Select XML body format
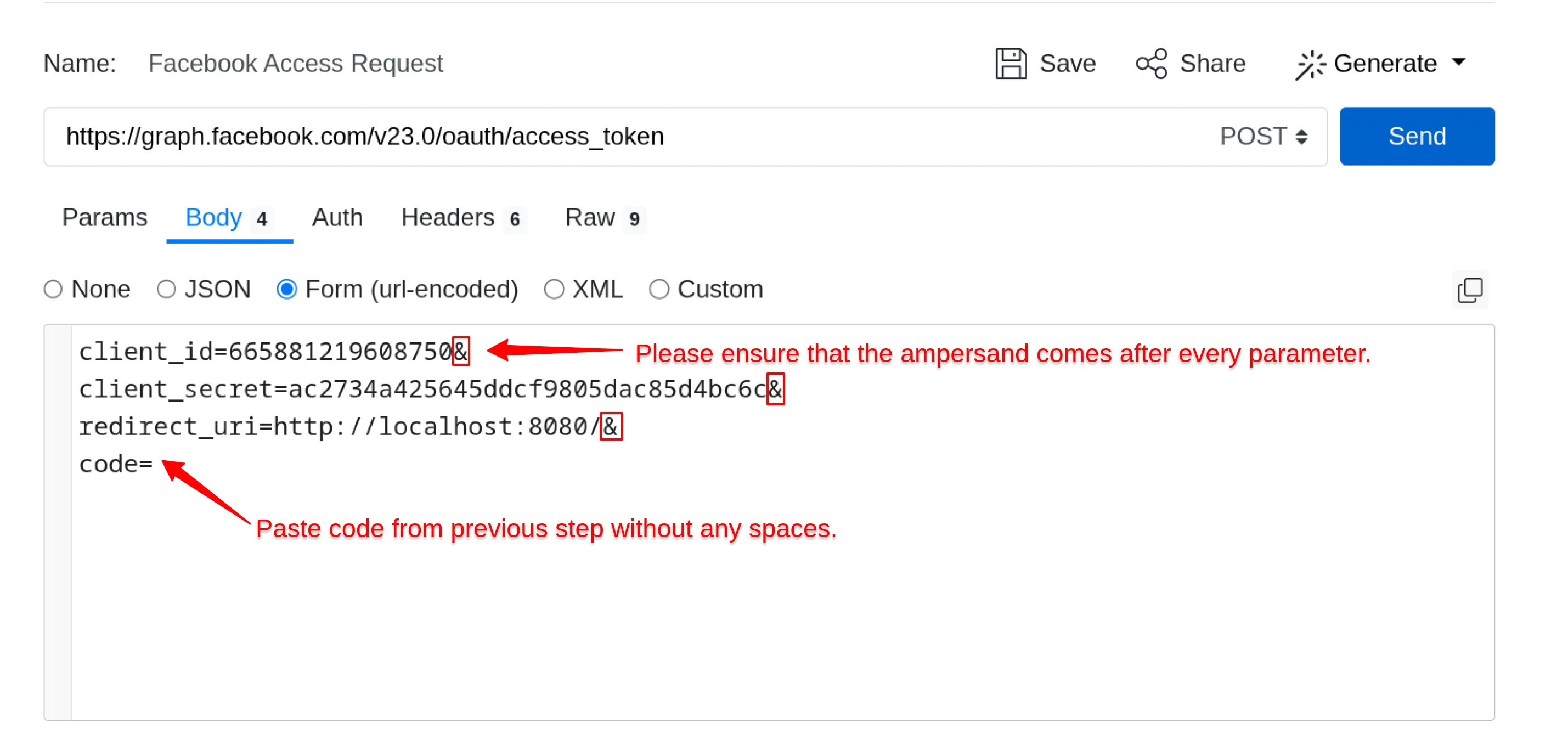This screenshot has height=745, width=1568. pos(555,290)
